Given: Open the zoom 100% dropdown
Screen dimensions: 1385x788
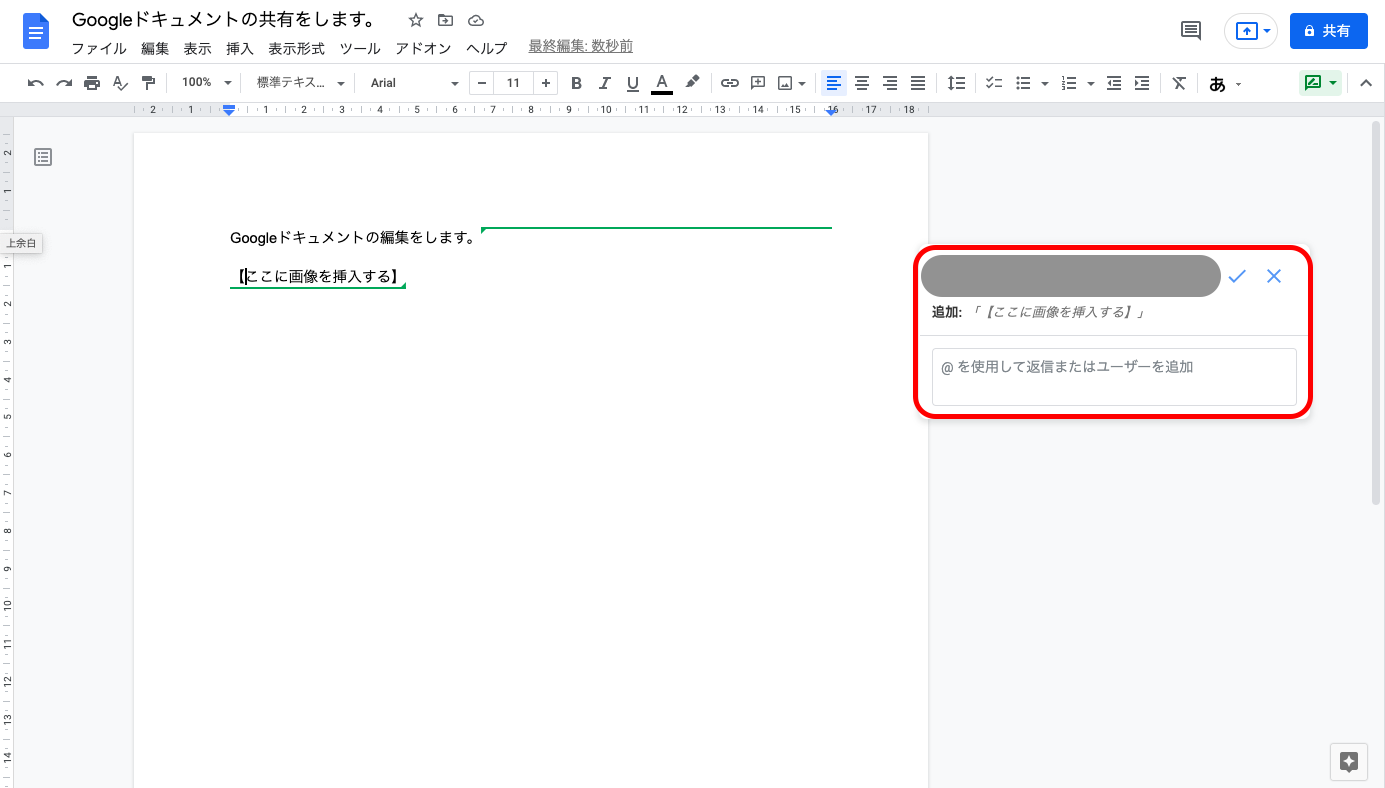Looking at the screenshot, I should [206, 83].
